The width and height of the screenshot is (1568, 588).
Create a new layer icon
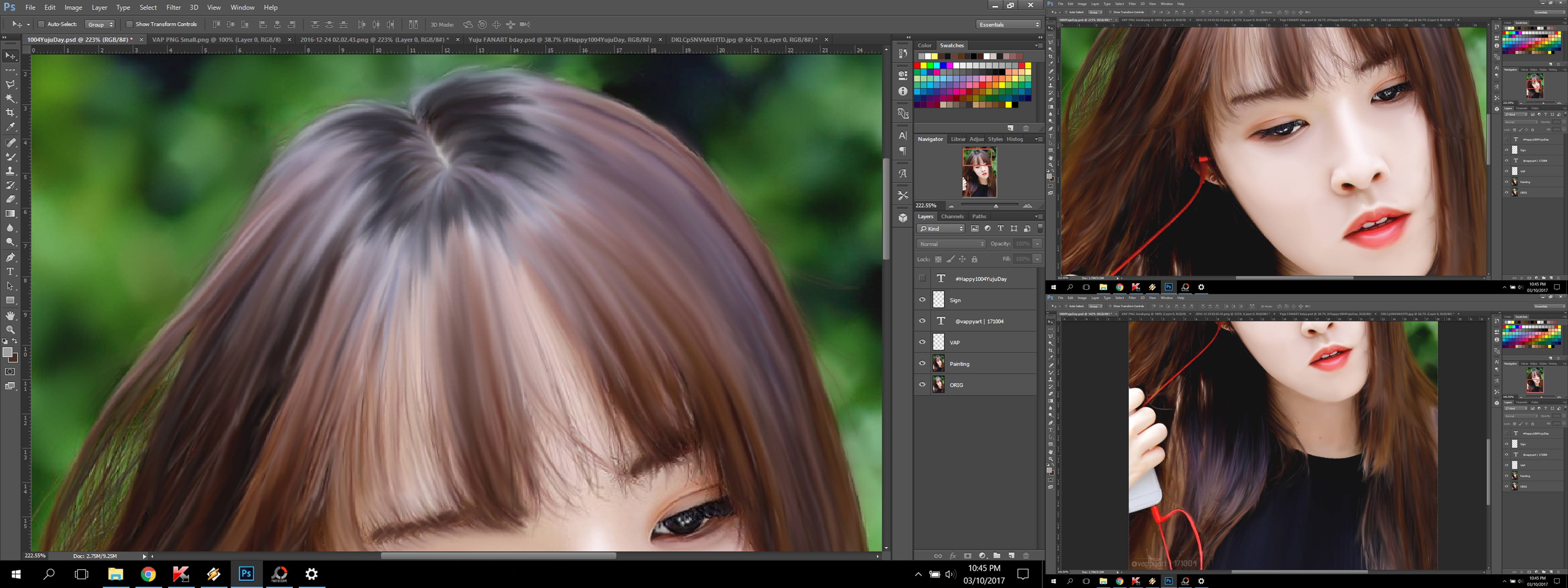(x=1012, y=556)
